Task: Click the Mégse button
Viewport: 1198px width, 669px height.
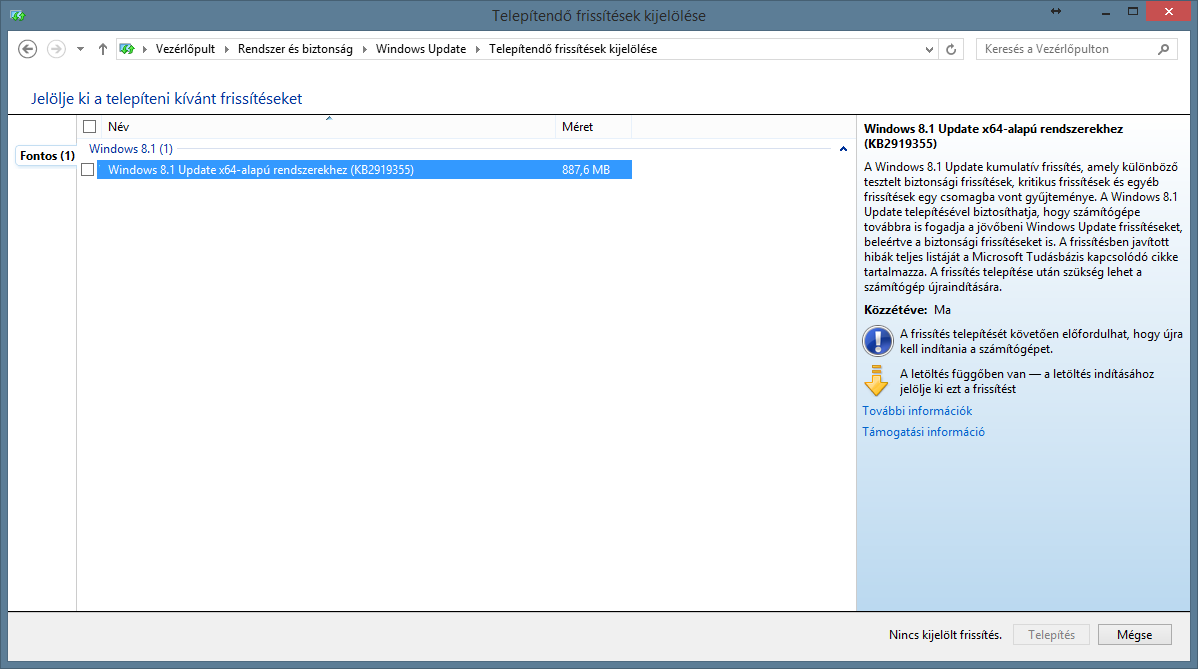Action: [x=1135, y=635]
